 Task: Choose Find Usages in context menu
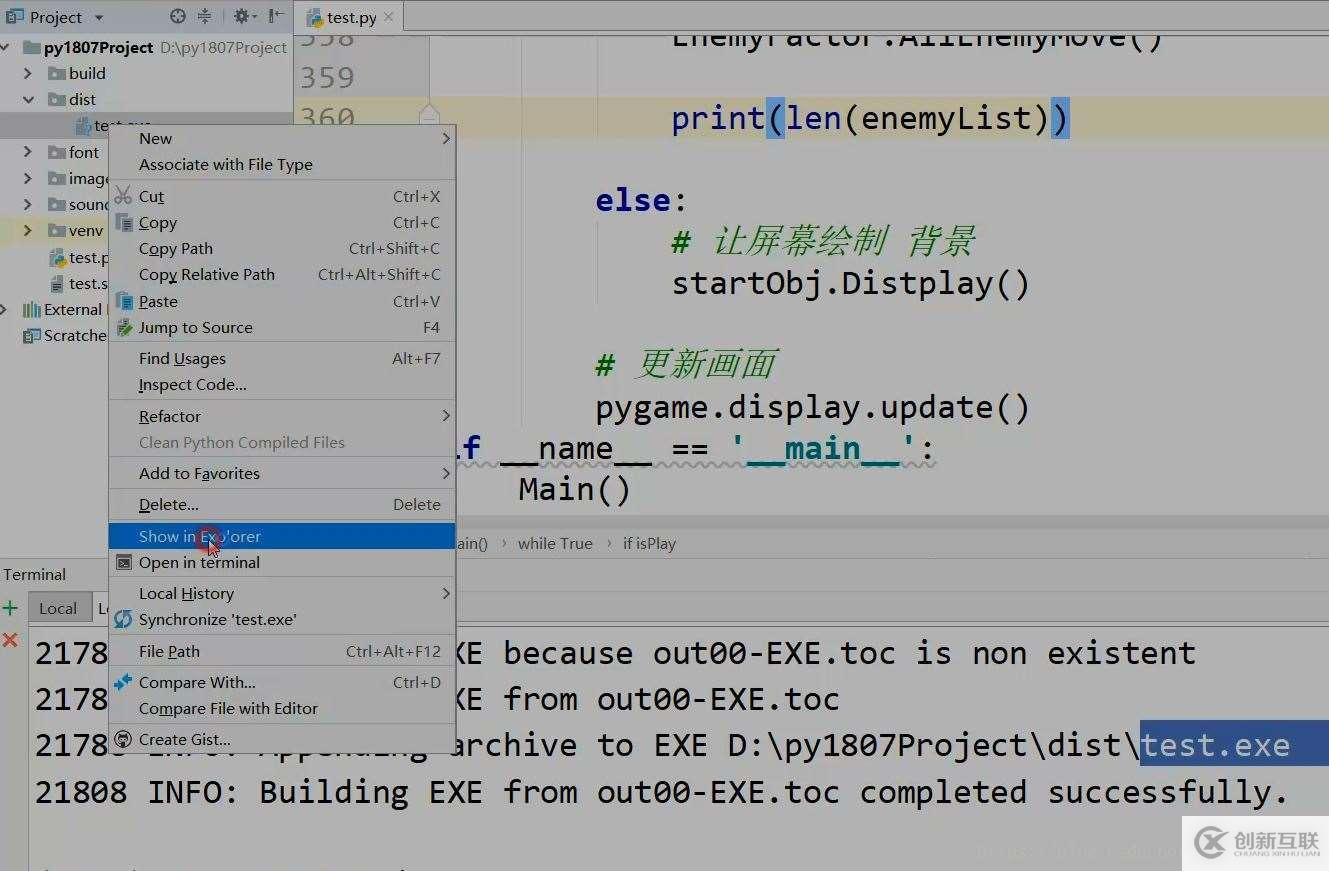pyautogui.click(x=282, y=358)
